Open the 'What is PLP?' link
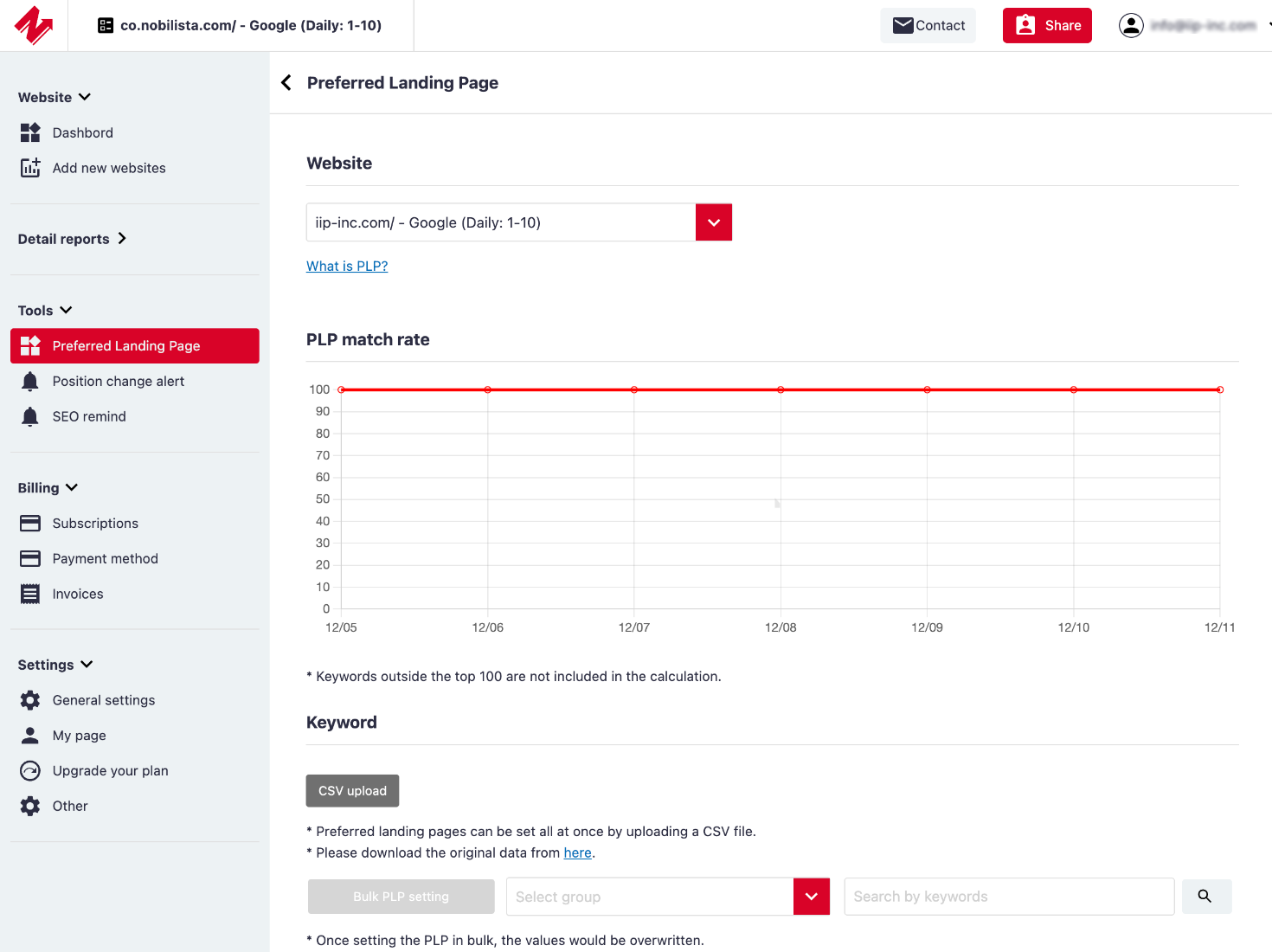The height and width of the screenshot is (952, 1272). coord(347,267)
